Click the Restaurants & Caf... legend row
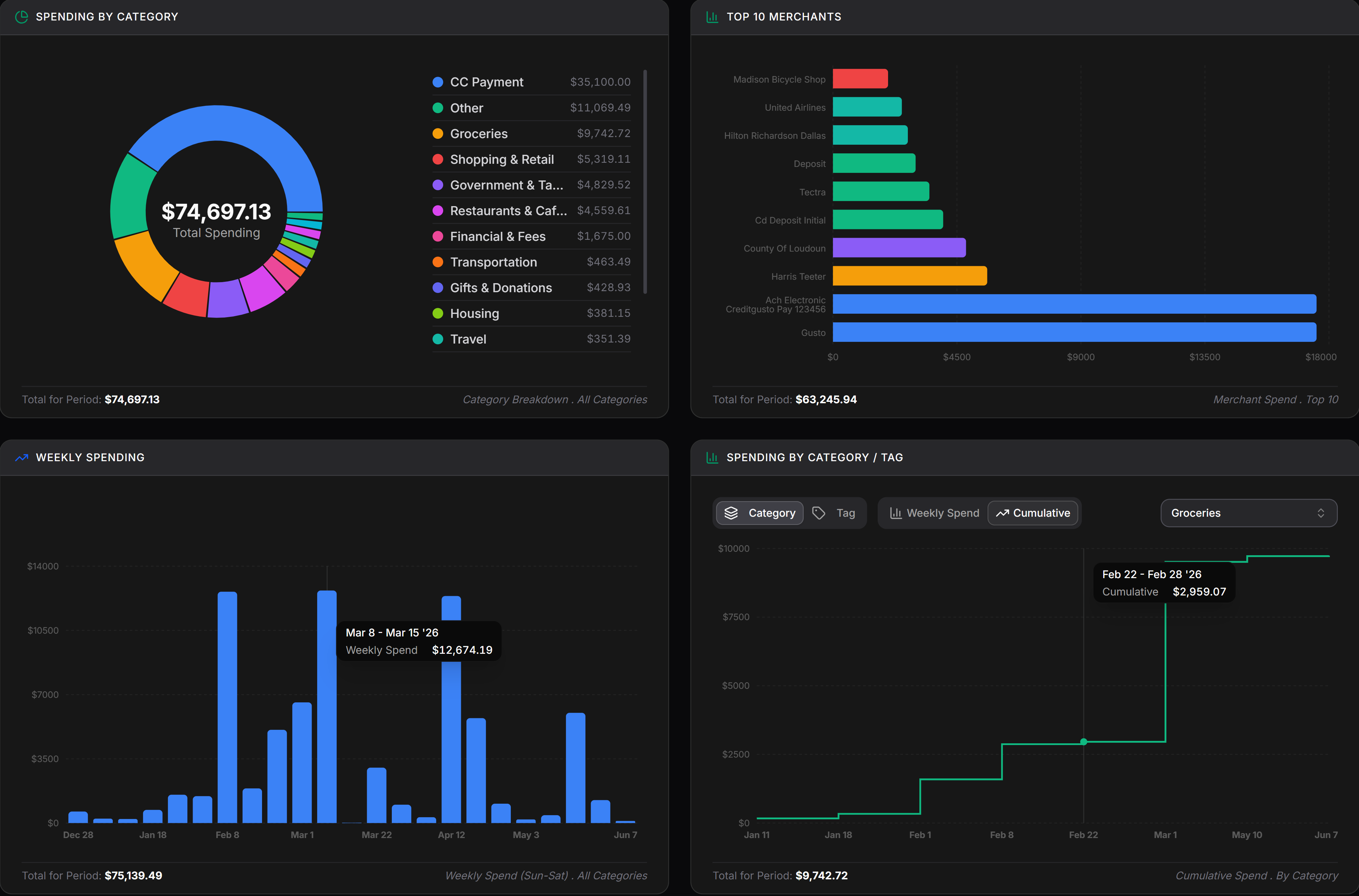The height and width of the screenshot is (896, 1359). (531, 211)
